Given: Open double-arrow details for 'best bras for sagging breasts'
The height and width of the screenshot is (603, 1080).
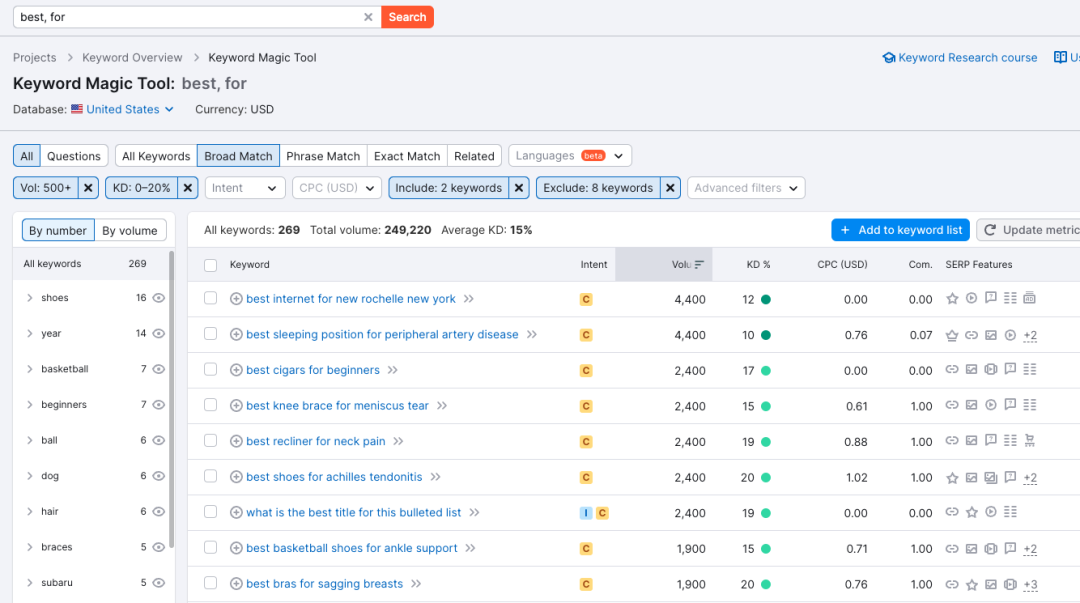Looking at the screenshot, I should pyautogui.click(x=416, y=584).
